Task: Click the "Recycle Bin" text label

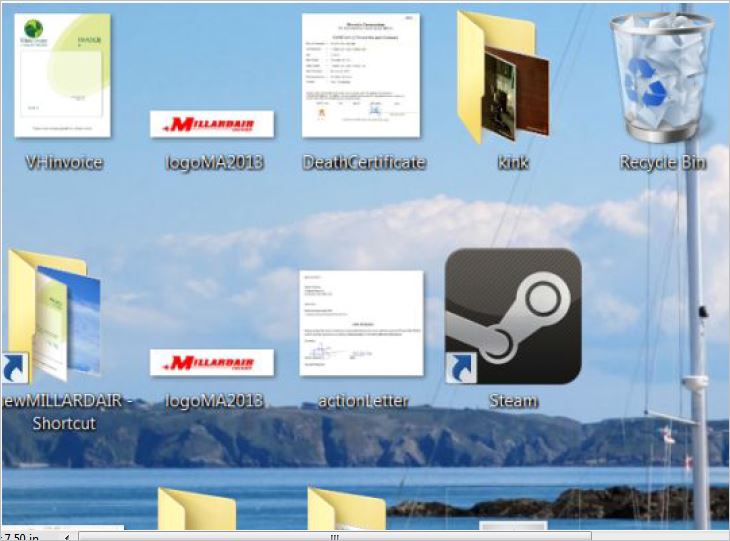Action: 662,163
